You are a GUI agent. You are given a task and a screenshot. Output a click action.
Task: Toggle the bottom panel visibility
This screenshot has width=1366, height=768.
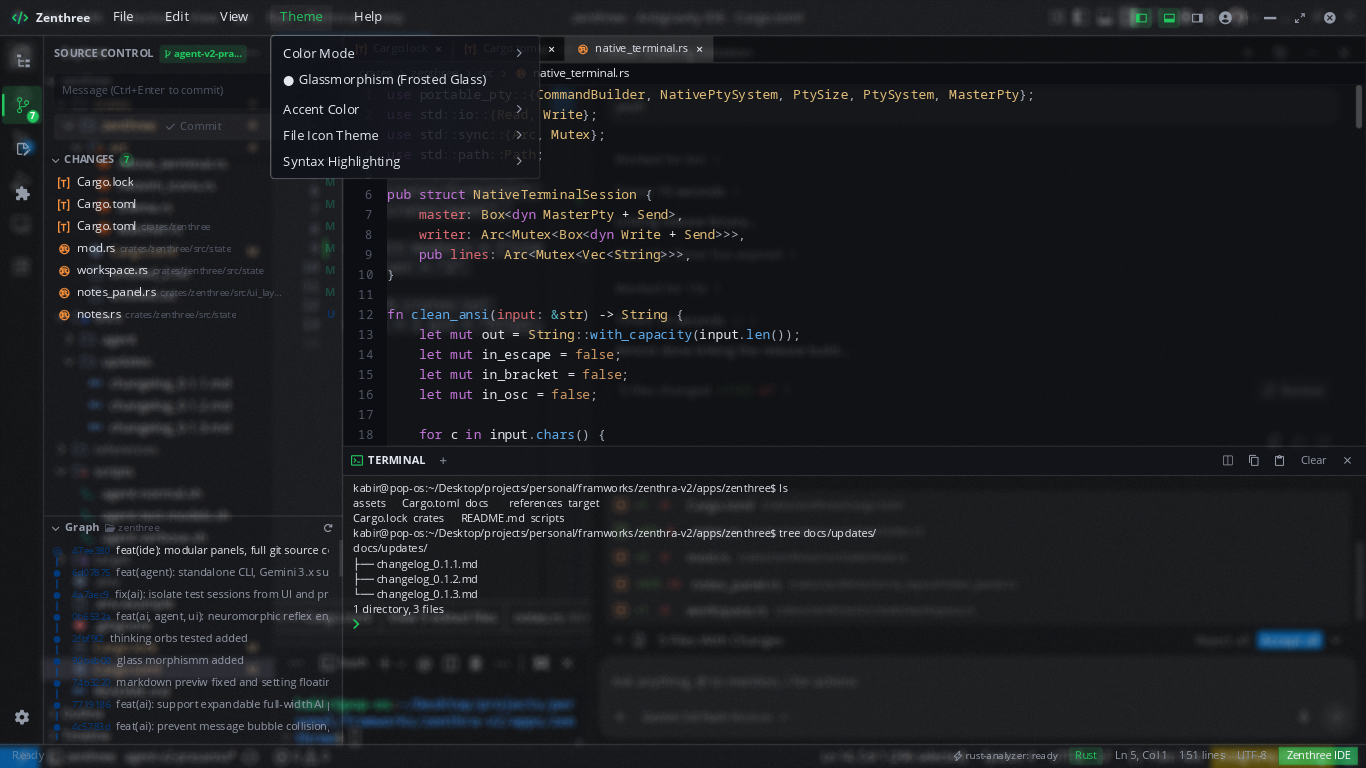coord(1168,17)
